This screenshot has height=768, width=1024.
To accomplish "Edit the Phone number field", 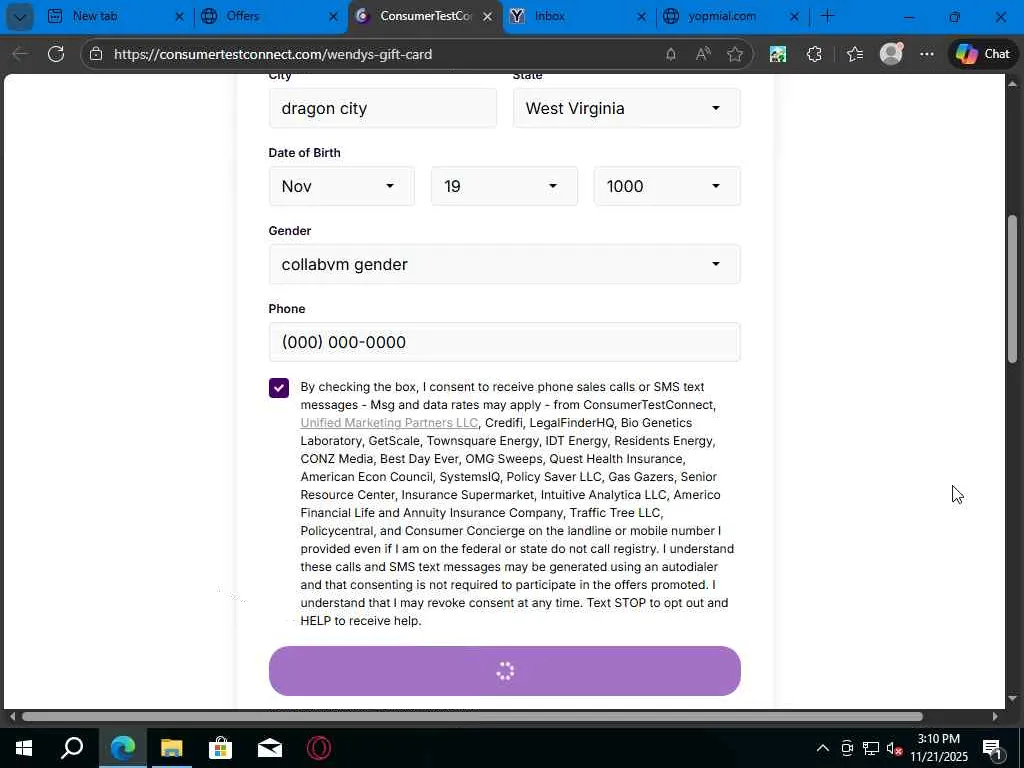I will tap(504, 342).
